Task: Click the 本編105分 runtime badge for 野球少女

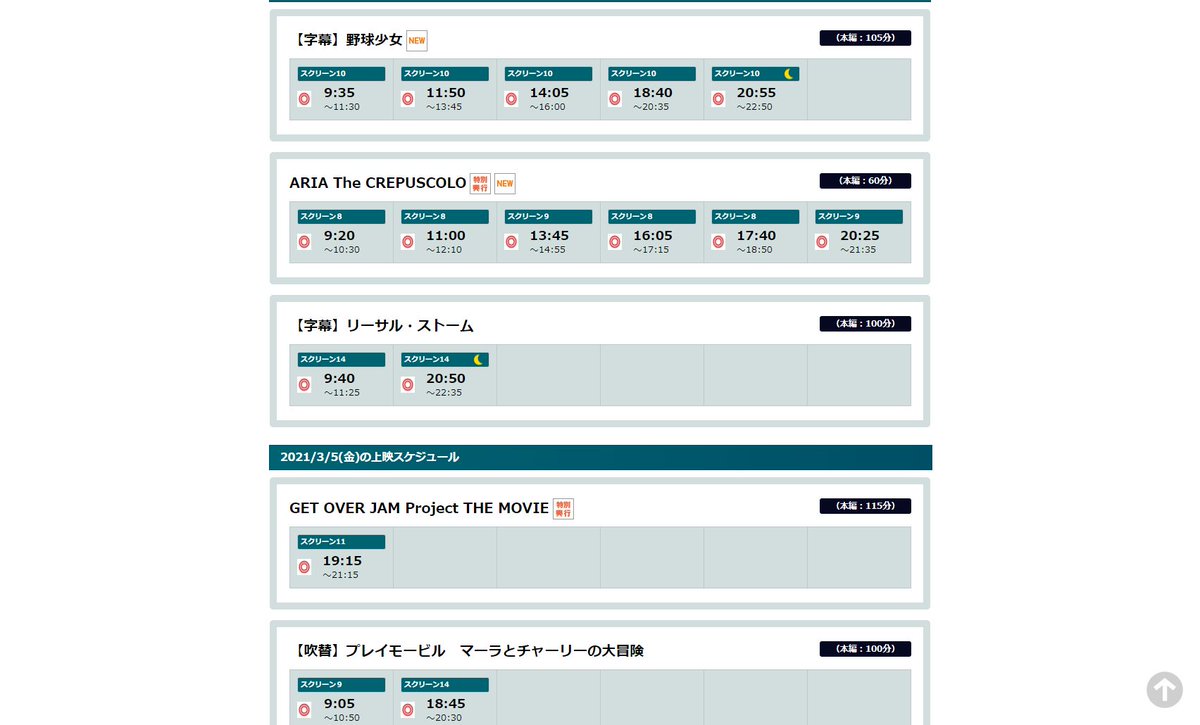Action: [x=864, y=37]
